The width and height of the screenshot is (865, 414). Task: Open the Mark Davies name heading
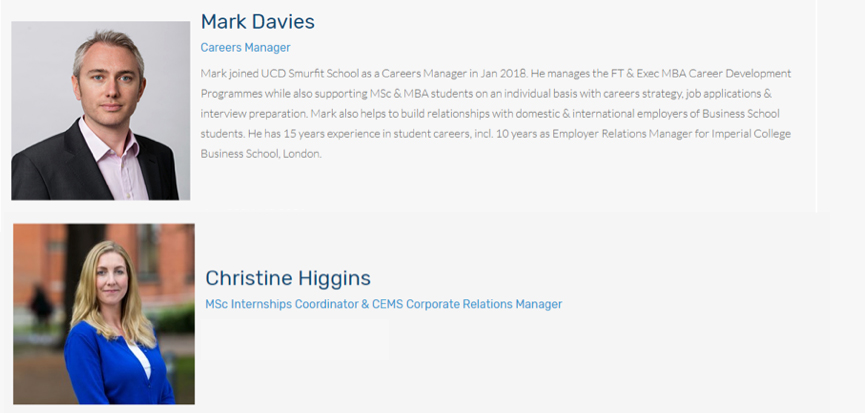point(257,21)
